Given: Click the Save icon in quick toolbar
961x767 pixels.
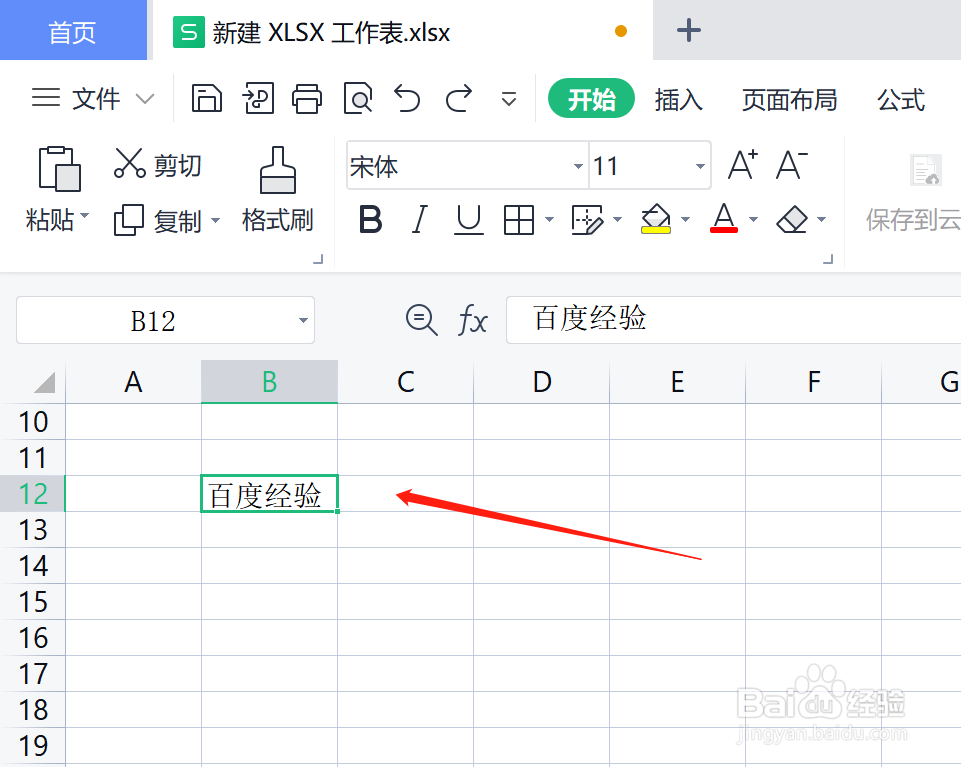Looking at the screenshot, I should coord(207,98).
